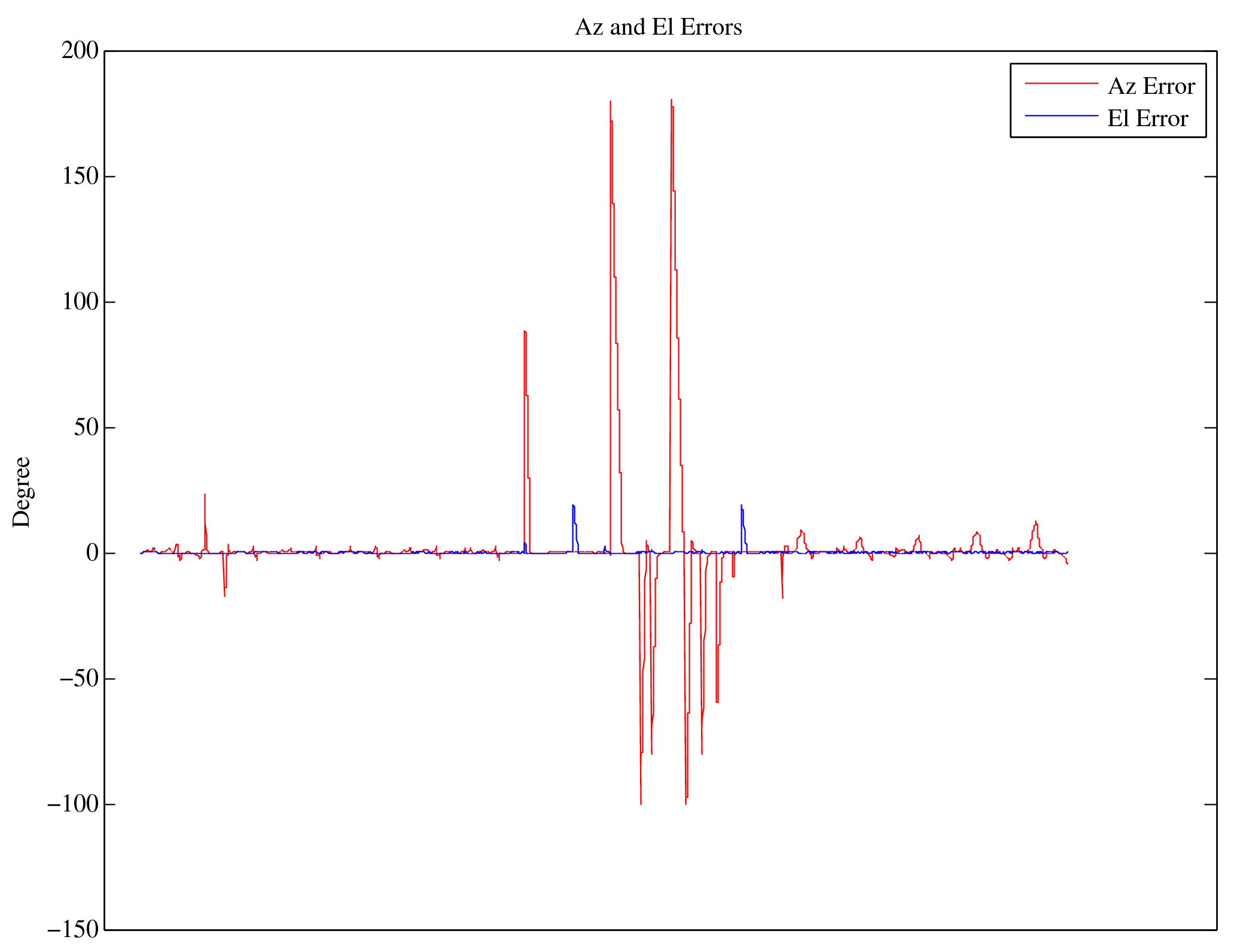Click the 'El Error' legend label
Screen dimensions: 1234x952
coord(1147,118)
